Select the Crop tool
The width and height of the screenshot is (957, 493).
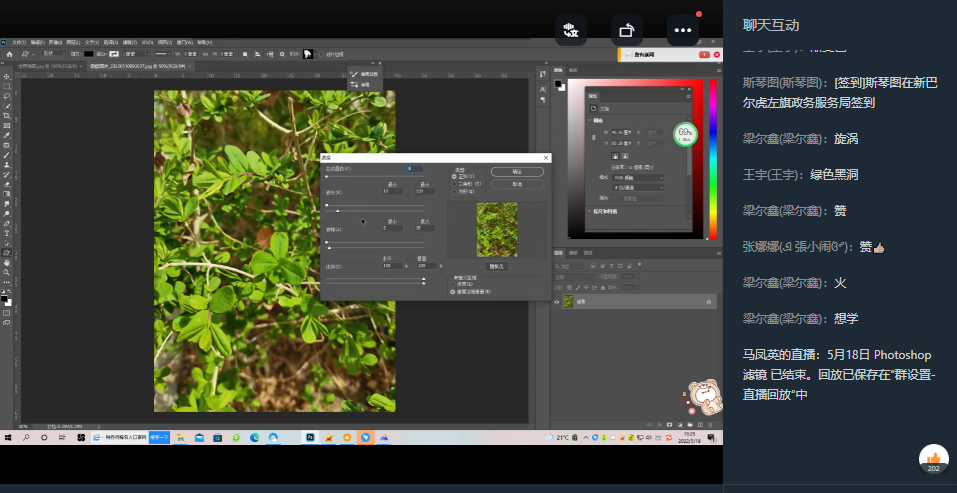click(x=7, y=115)
